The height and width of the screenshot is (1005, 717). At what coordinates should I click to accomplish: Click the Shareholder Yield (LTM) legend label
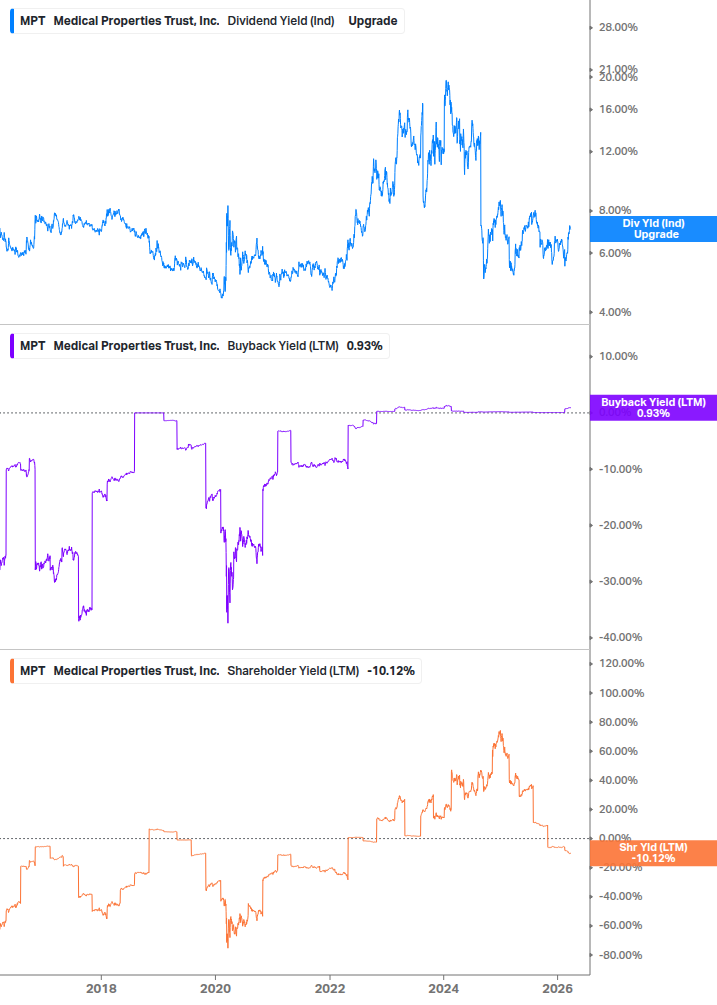pyautogui.click(x=293, y=671)
